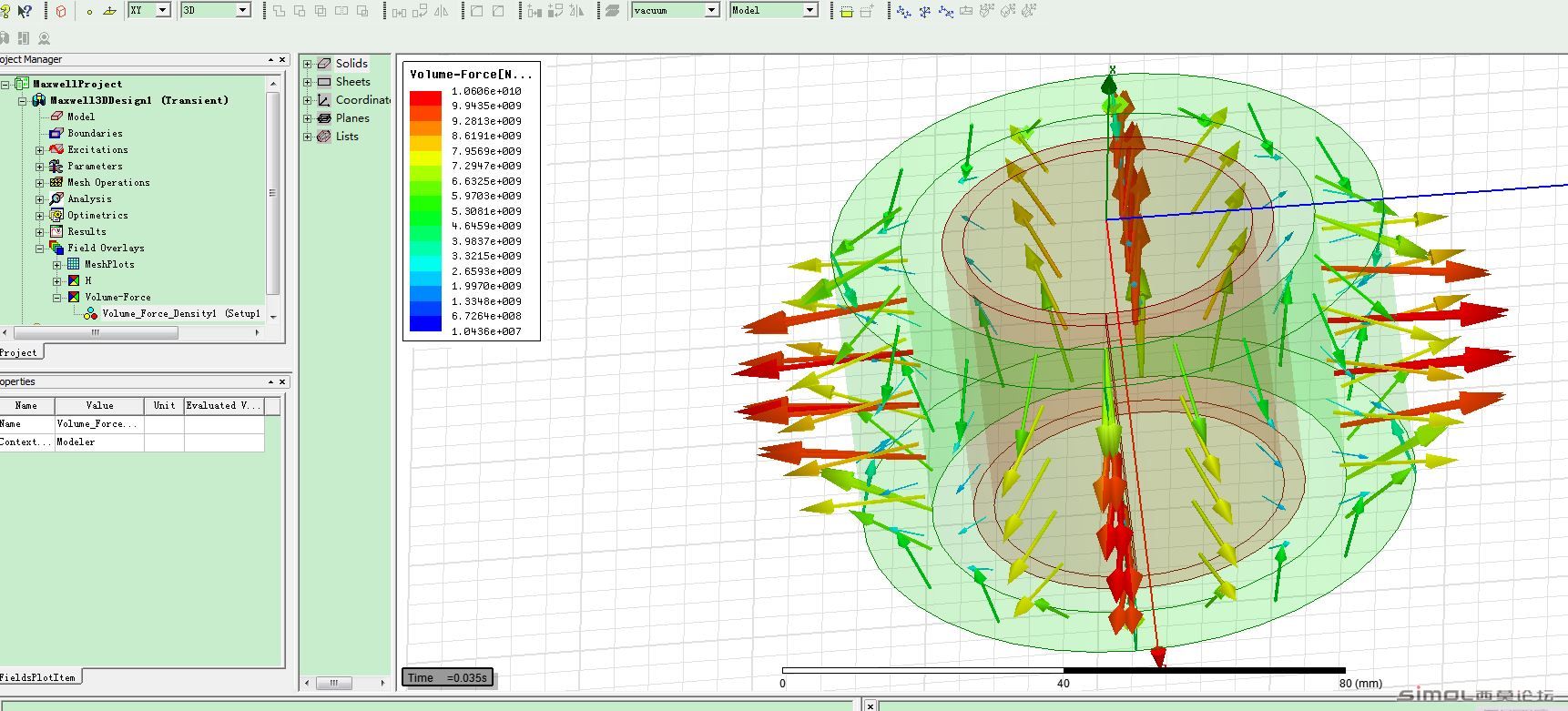Click the Parameters icon in project tree

(x=56, y=166)
